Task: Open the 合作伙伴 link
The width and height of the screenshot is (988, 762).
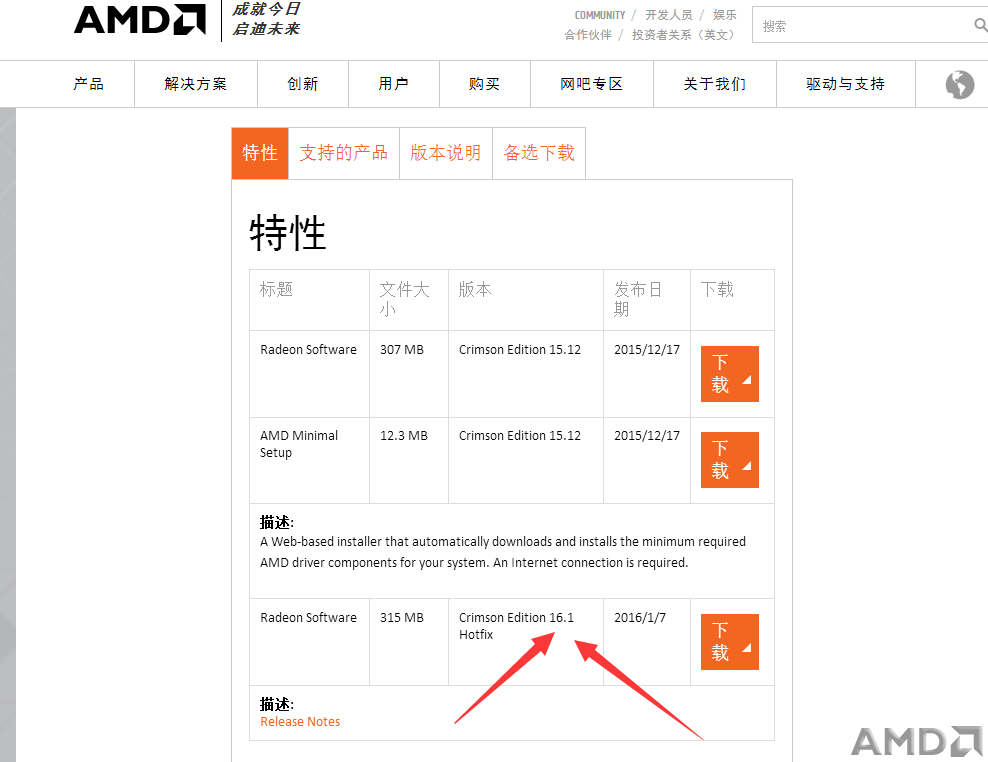Action: tap(588, 35)
